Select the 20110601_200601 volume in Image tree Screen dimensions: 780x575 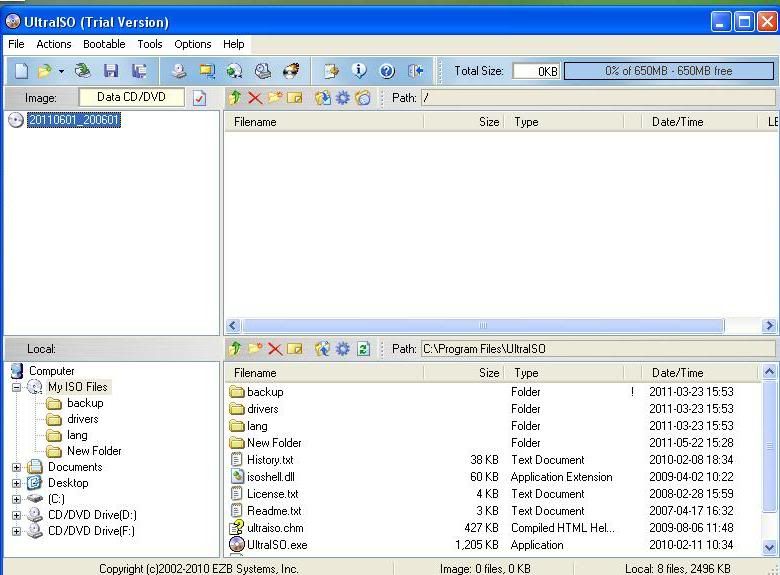point(74,120)
